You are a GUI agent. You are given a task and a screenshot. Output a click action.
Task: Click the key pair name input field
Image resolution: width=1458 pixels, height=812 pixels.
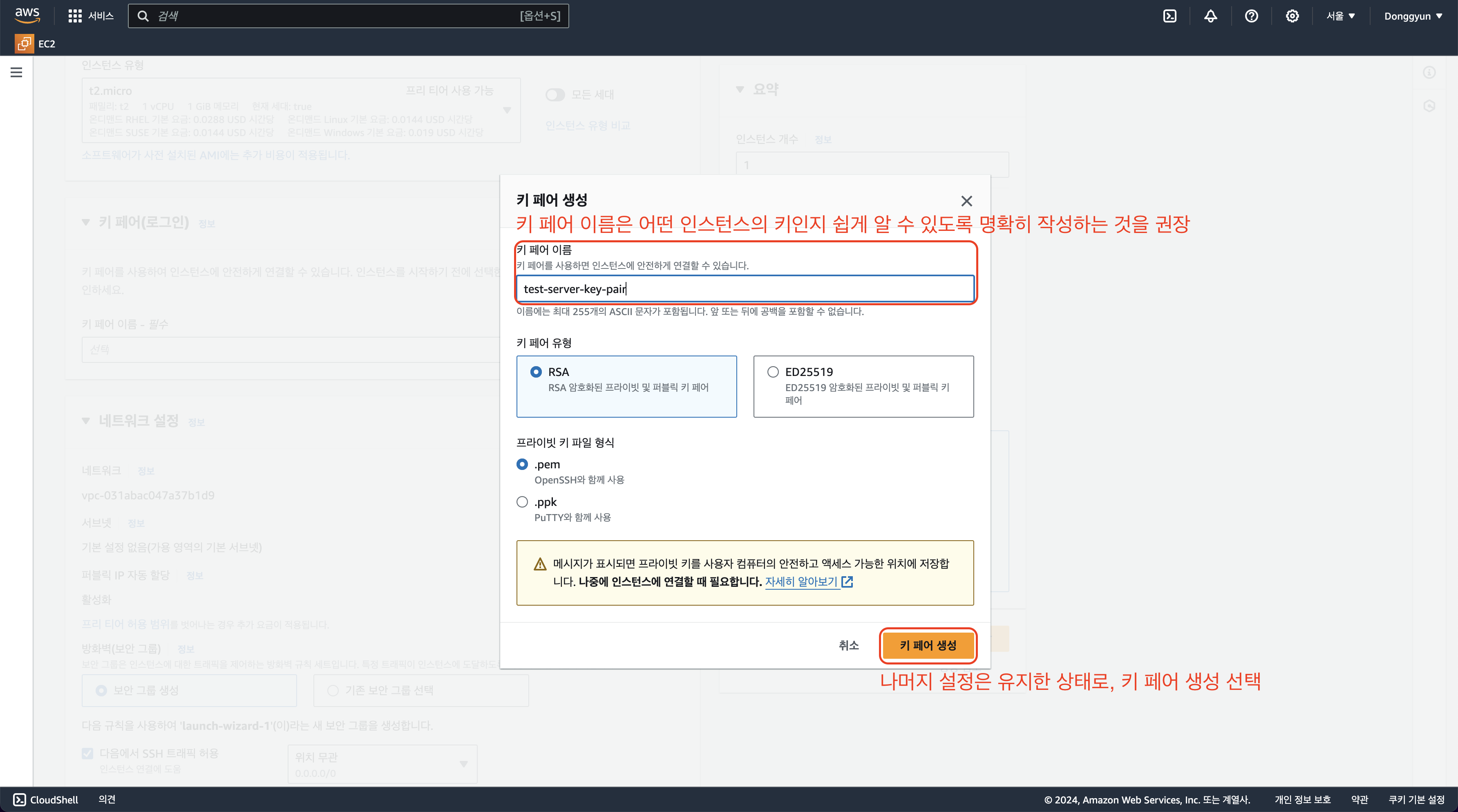(x=744, y=289)
